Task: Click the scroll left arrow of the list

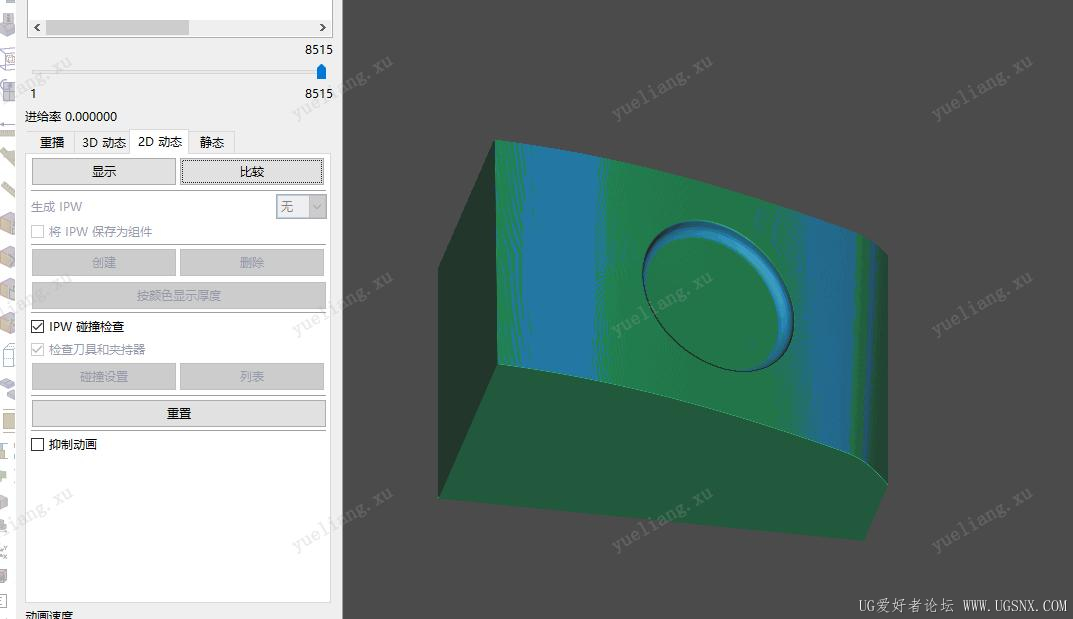Action: click(x=35, y=28)
